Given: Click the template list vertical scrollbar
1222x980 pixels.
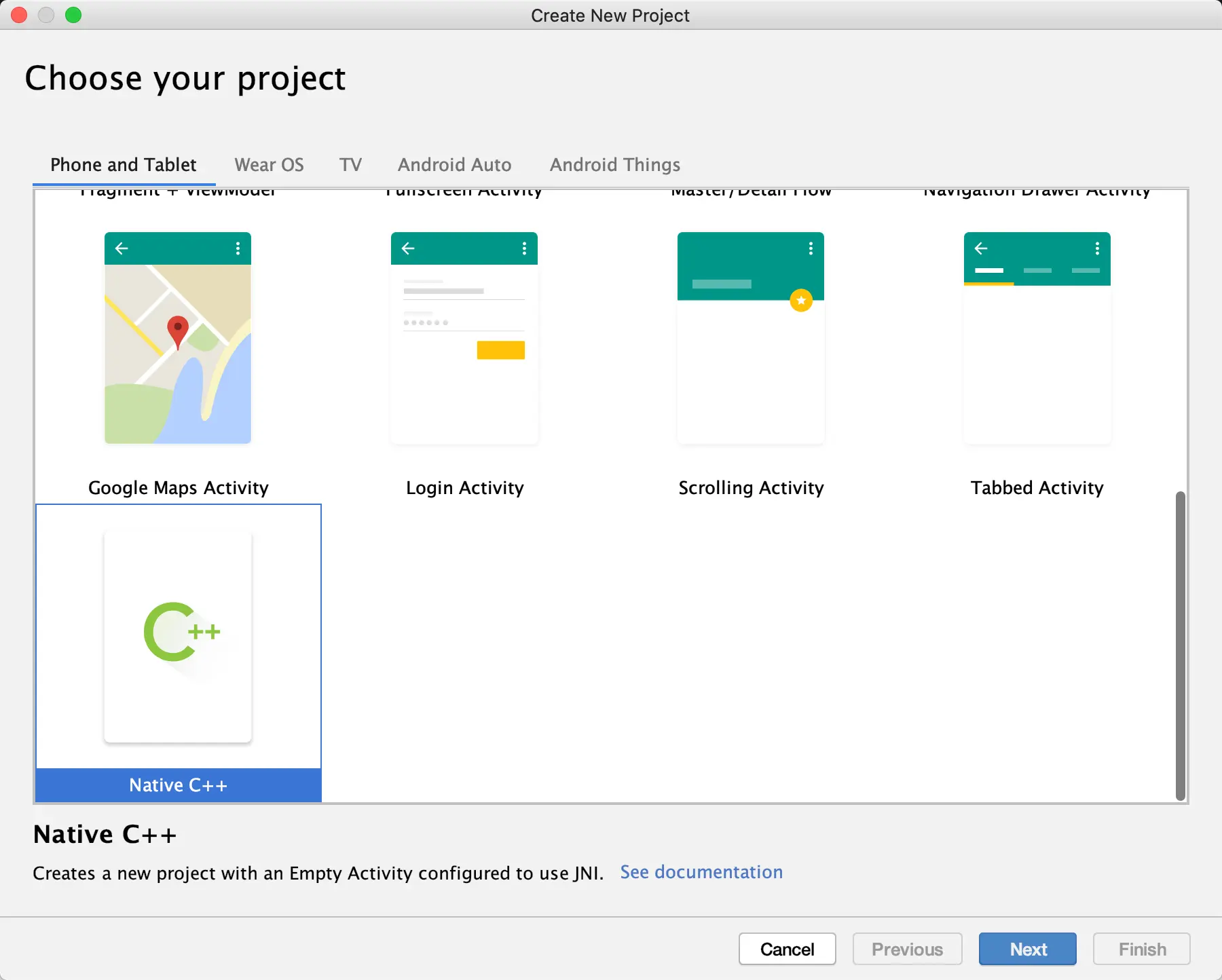Looking at the screenshot, I should [x=1181, y=645].
